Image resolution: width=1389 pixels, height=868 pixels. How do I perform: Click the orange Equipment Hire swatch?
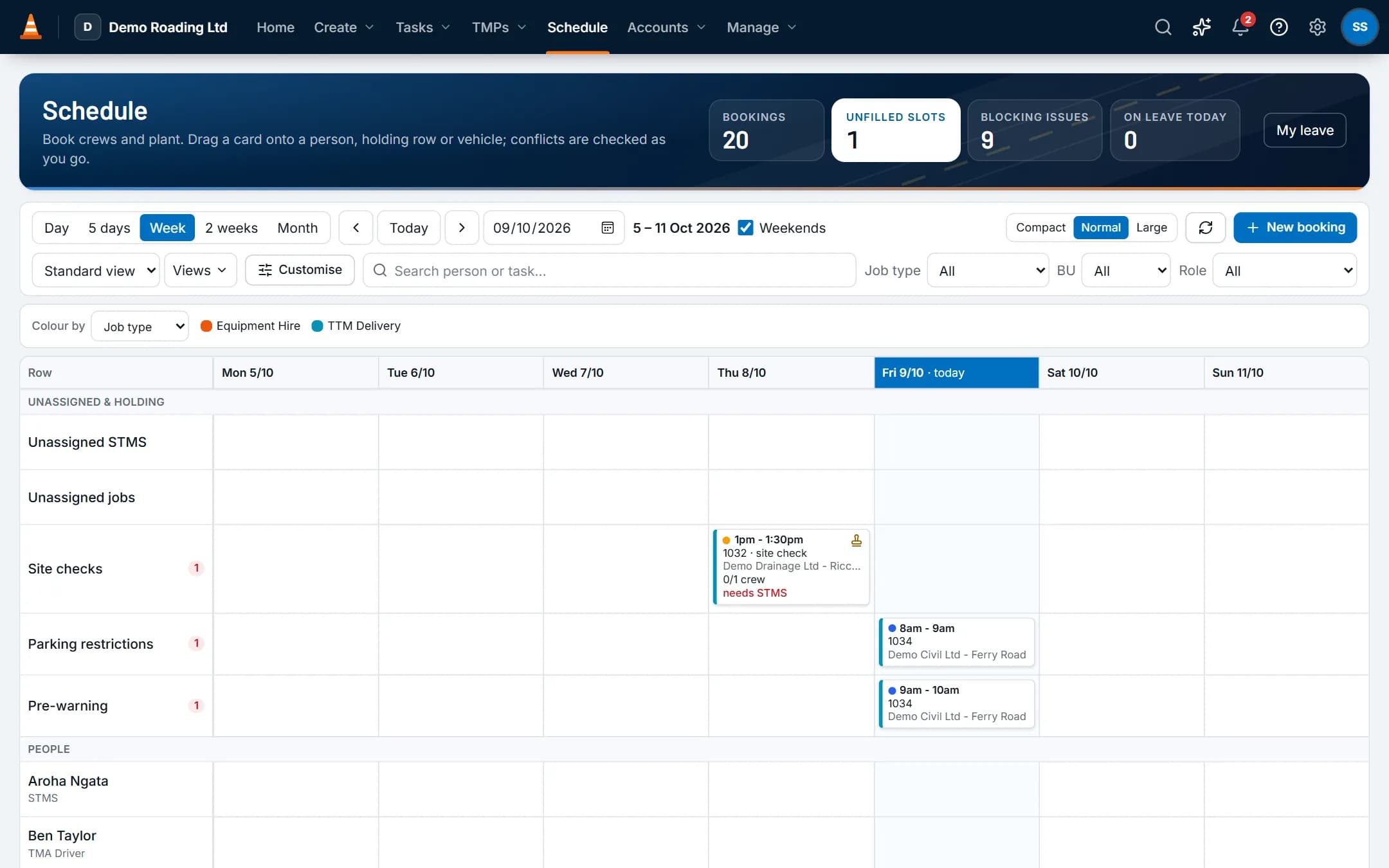206,326
